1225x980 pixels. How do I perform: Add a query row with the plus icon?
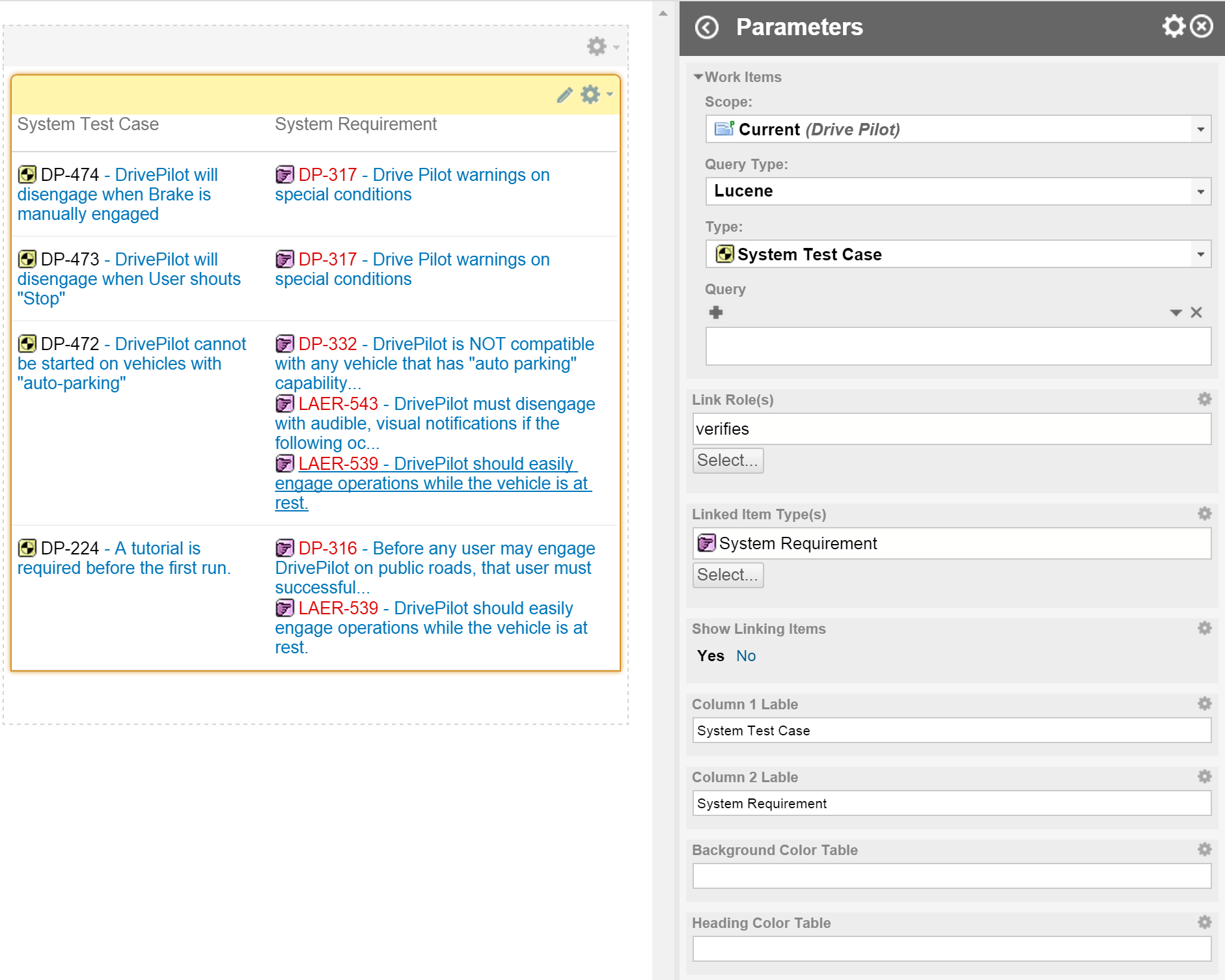pos(716,312)
